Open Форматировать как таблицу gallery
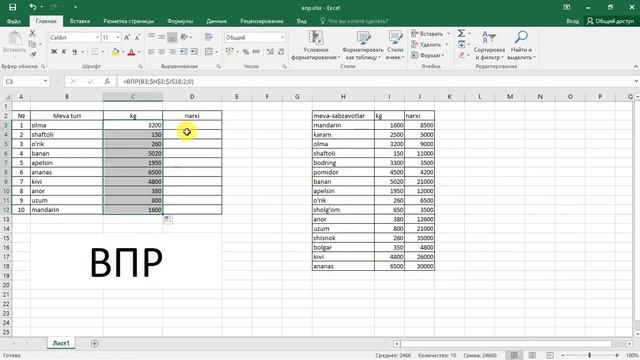This screenshot has width=640, height=360. coord(362,45)
